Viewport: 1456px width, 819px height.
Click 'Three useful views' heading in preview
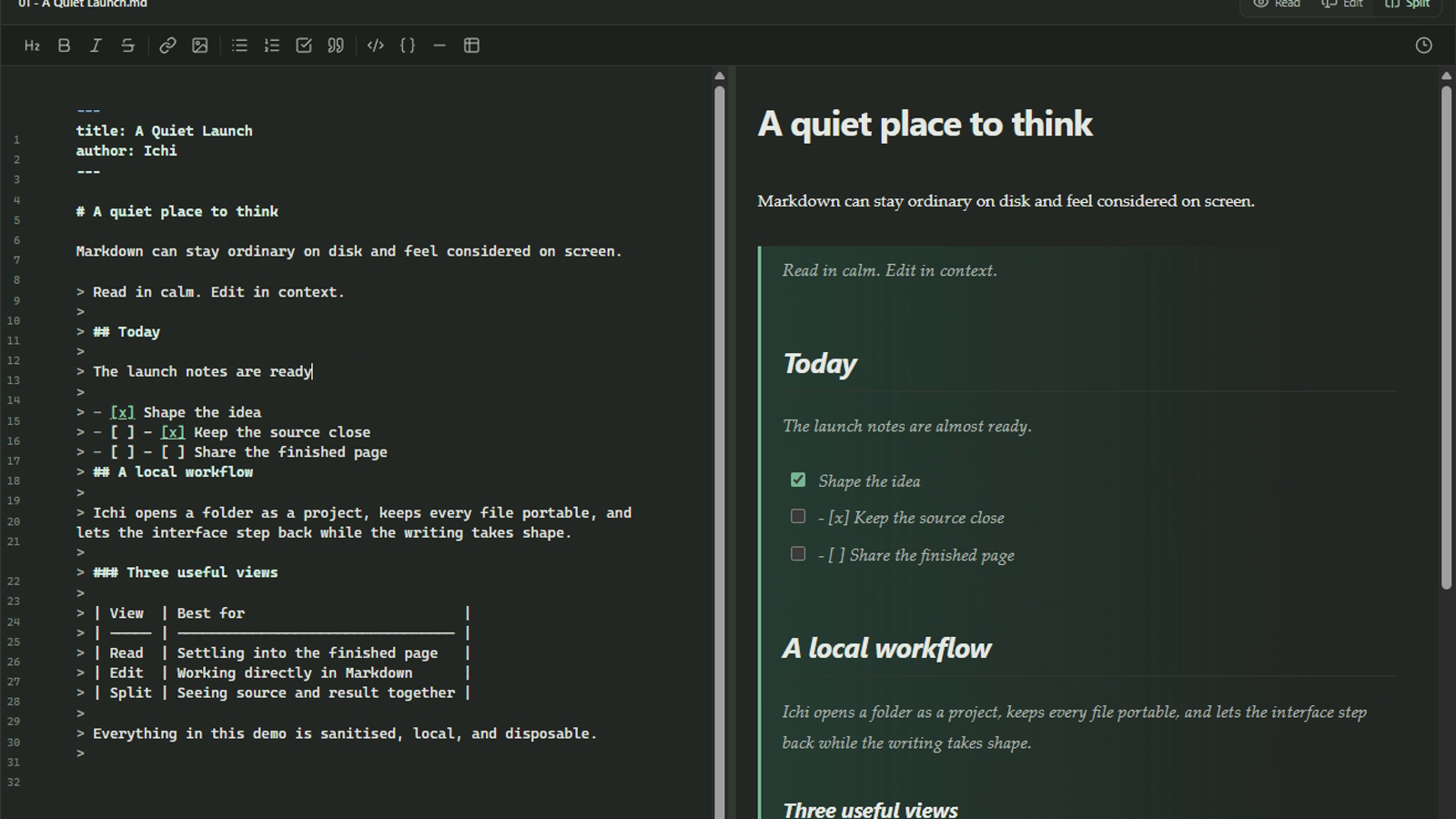coord(871,809)
